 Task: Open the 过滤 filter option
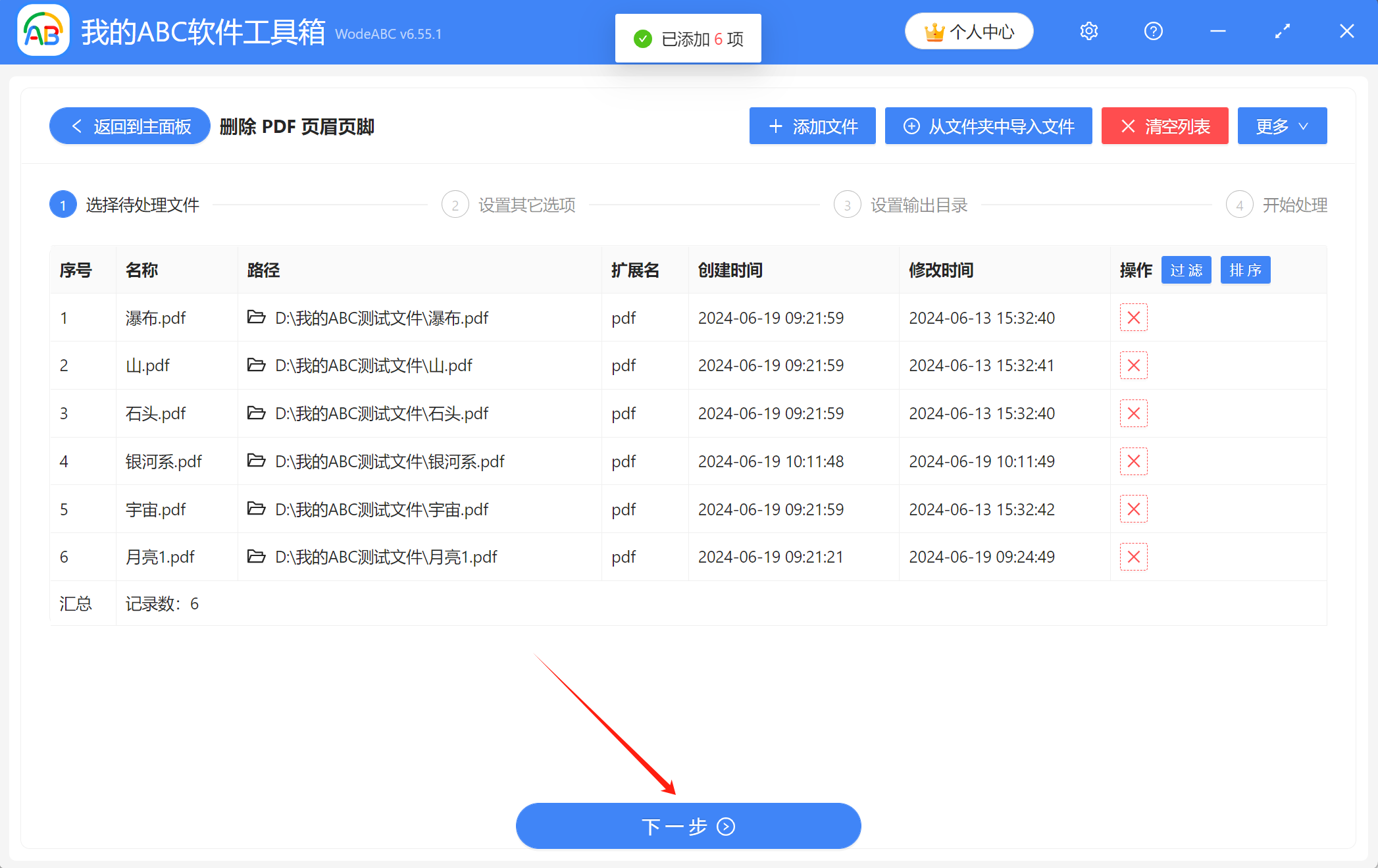coord(1186,270)
